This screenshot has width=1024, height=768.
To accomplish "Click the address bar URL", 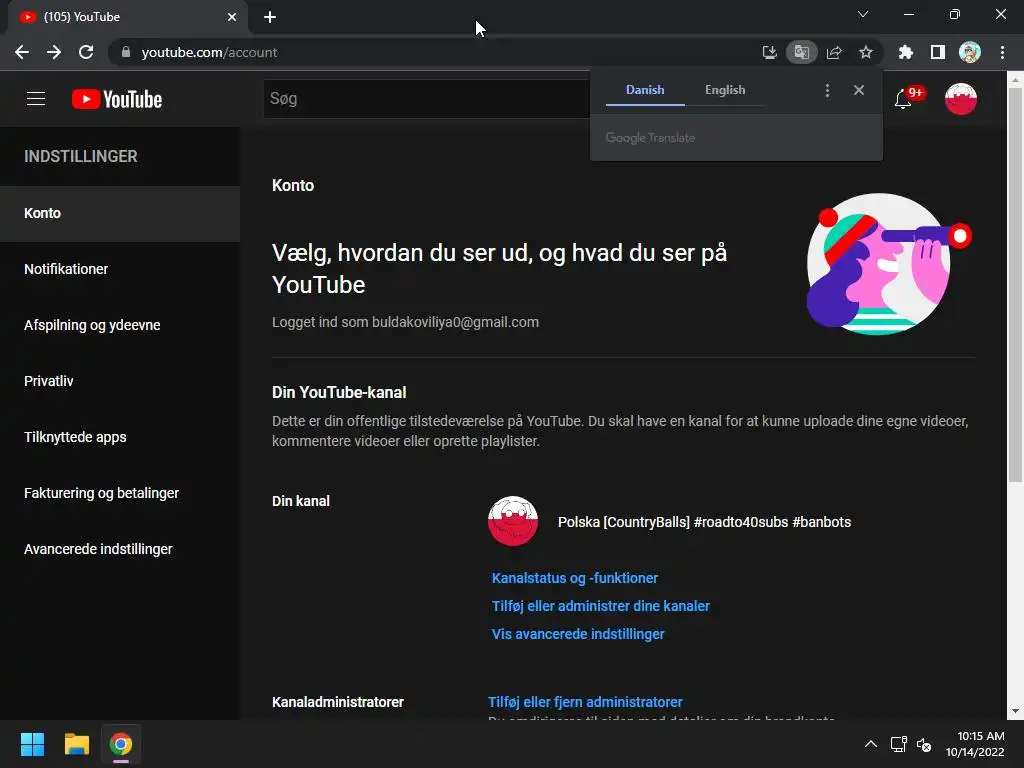I will pos(209,52).
